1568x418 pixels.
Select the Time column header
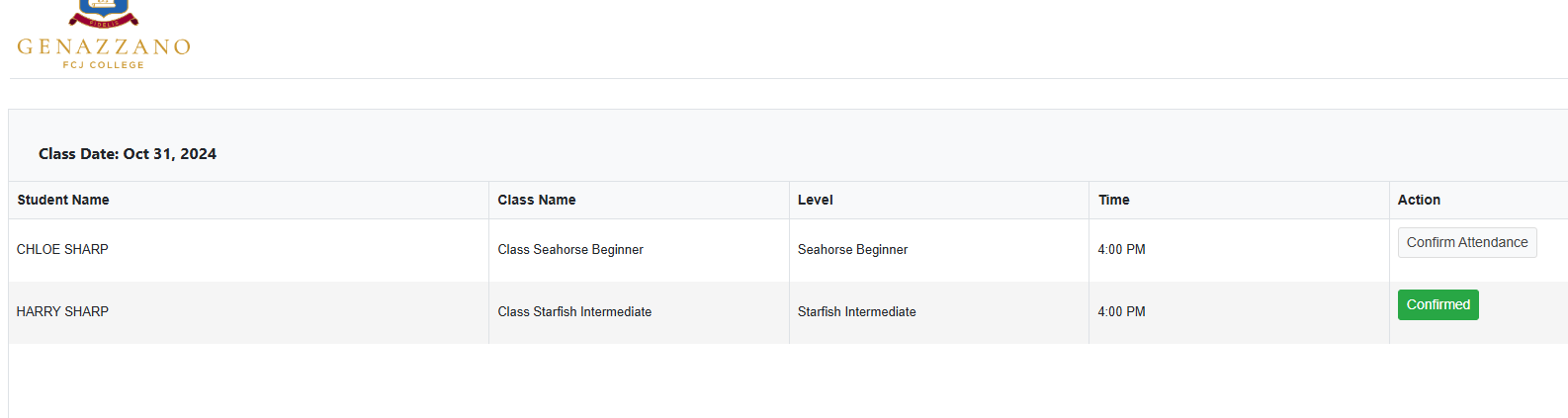[1113, 200]
